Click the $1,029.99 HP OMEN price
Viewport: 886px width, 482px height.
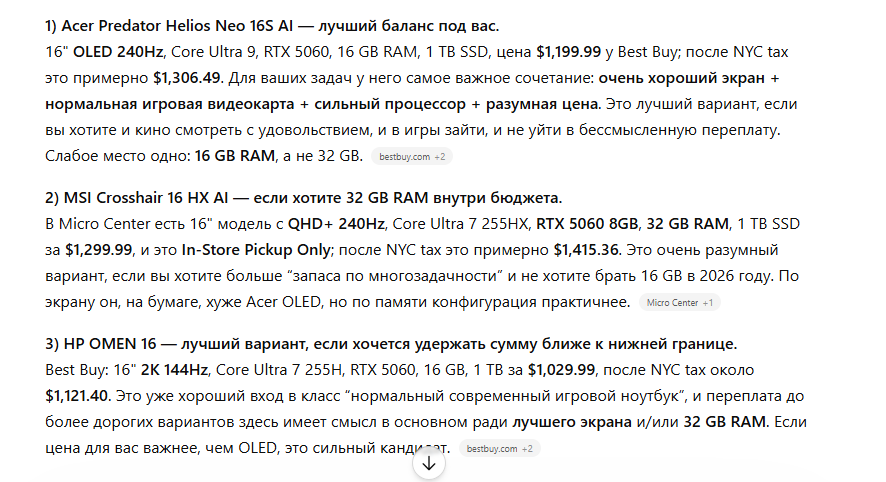(x=564, y=369)
